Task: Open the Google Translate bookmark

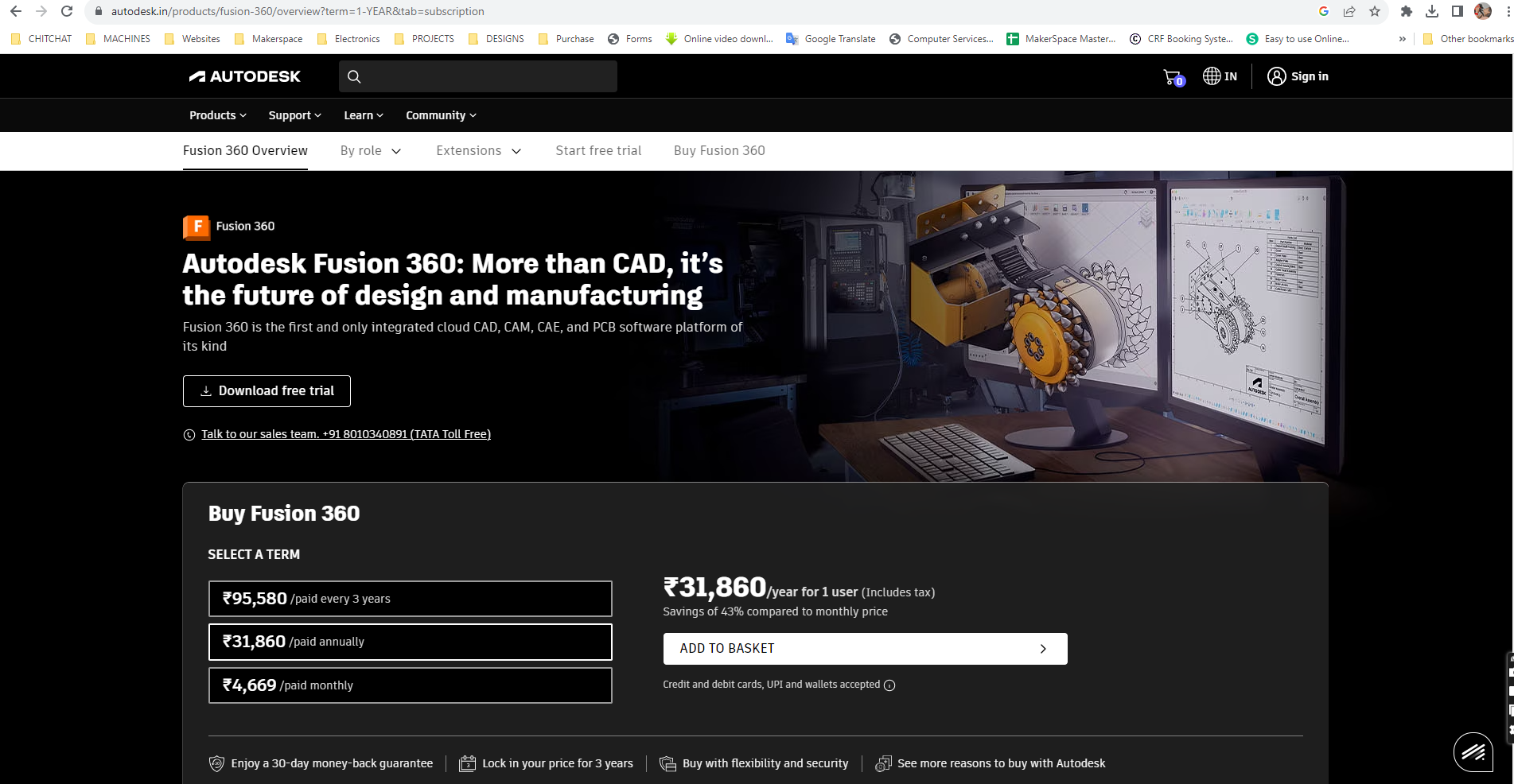Action: coord(831,39)
